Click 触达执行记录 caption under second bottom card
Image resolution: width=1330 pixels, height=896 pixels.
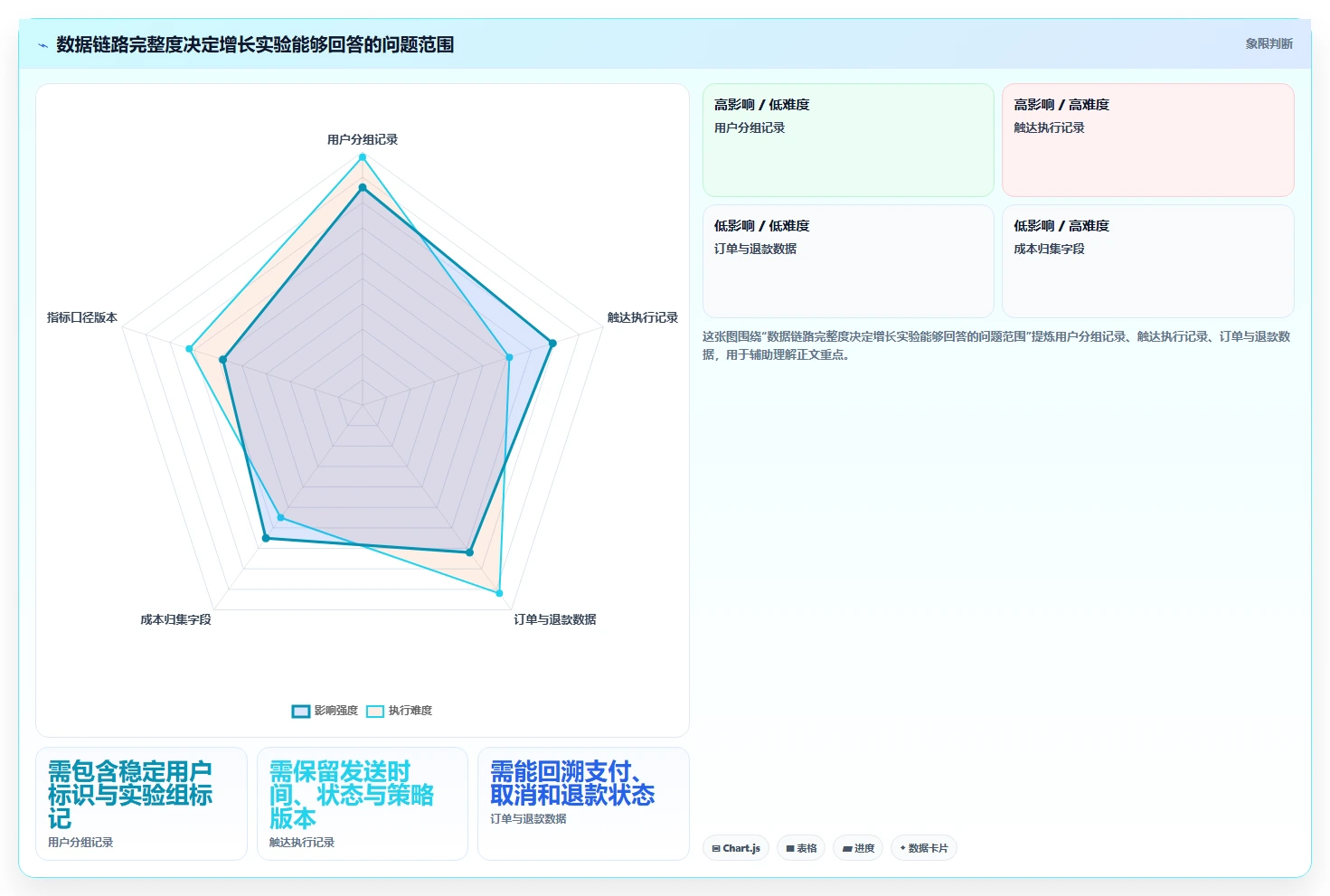(x=302, y=842)
